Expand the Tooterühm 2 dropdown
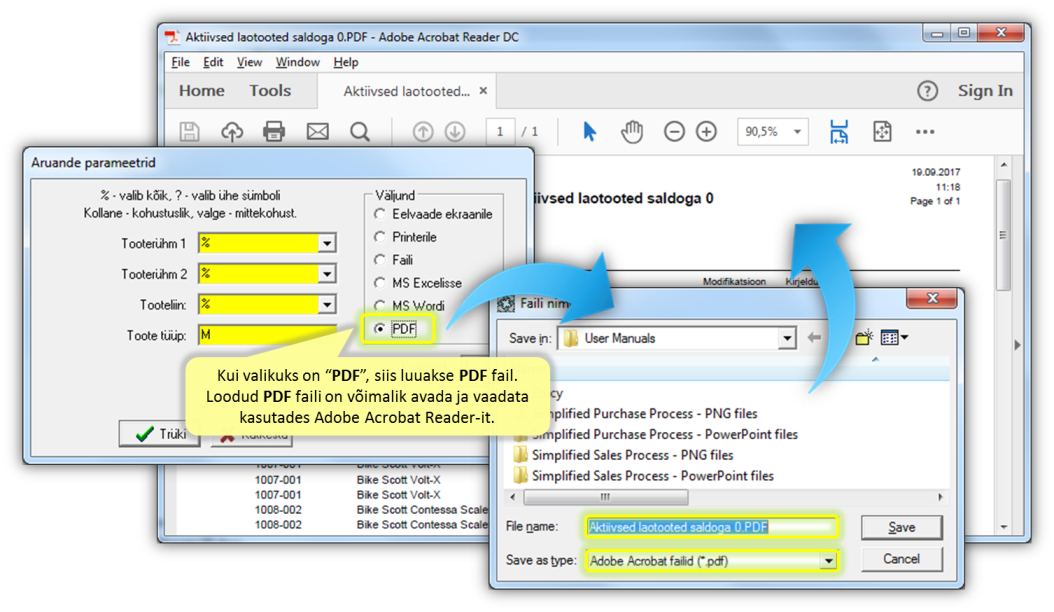1054x612 pixels. coord(327,274)
